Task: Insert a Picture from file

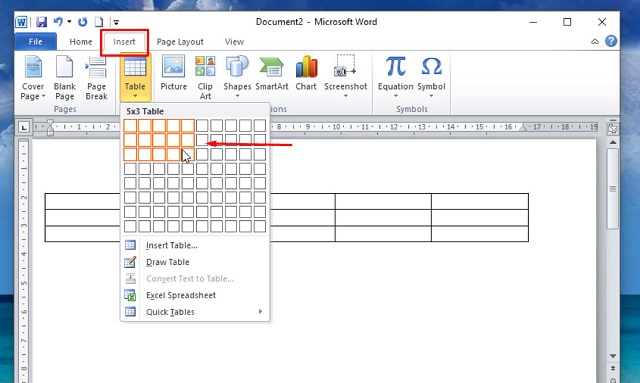Action: point(173,73)
